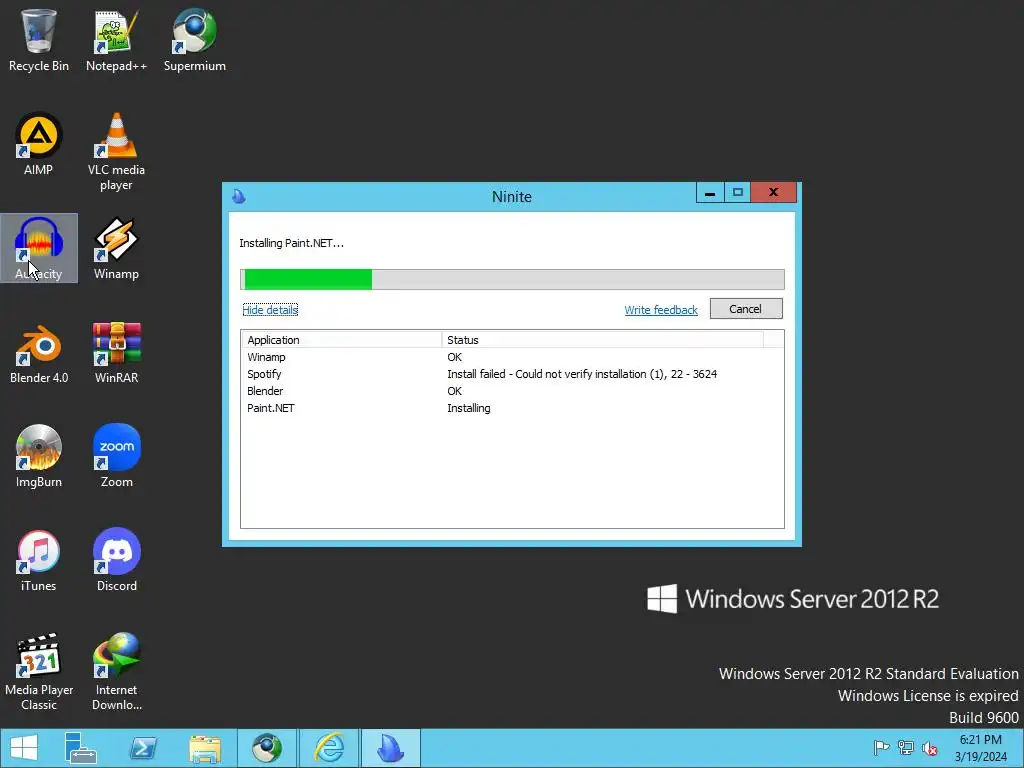
Task: Cancel the Ninite installation
Action: click(x=746, y=309)
